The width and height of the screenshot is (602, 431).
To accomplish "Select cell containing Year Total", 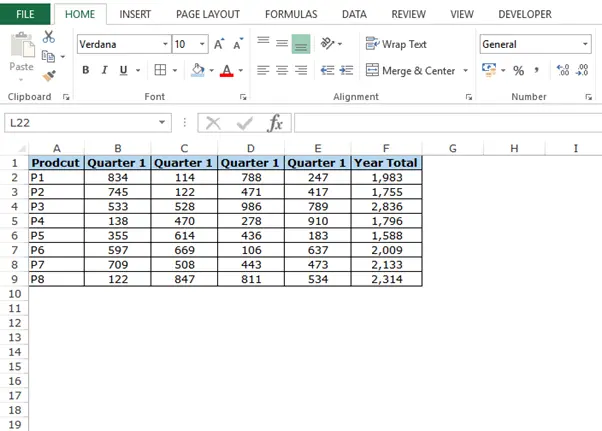I will 386,163.
